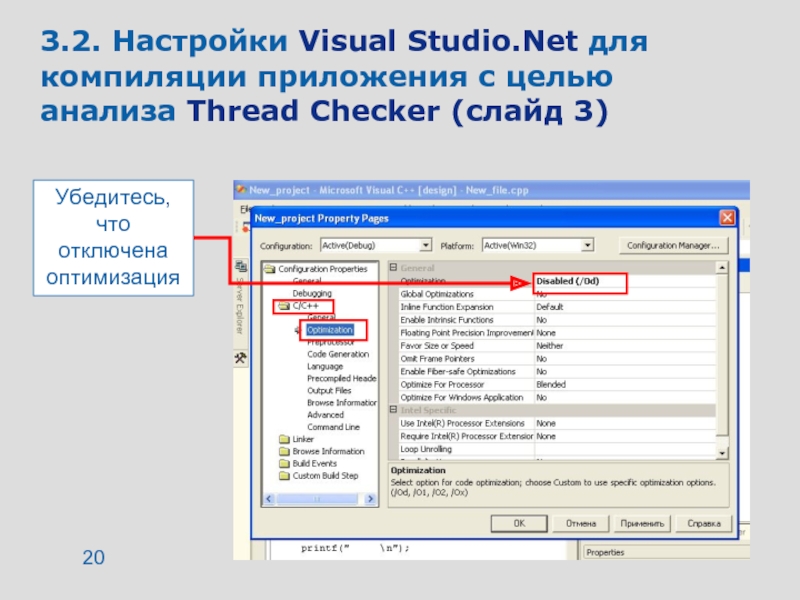Screen dimensions: 800x600
Task: Select Browse Information under C/C++
Action: coord(341,403)
